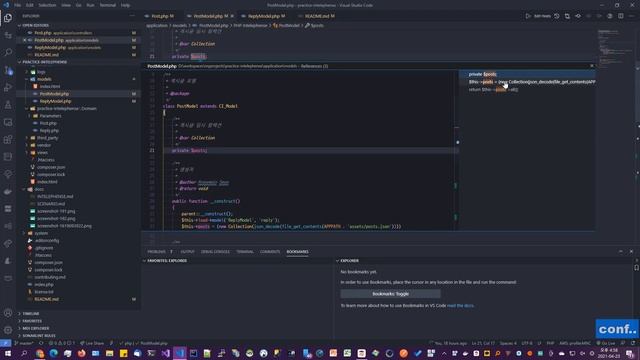The height and width of the screenshot is (360, 640).
Task: Collapse FAVORITES: EXPLORER in bottom panel
Action: [x=167, y=260]
